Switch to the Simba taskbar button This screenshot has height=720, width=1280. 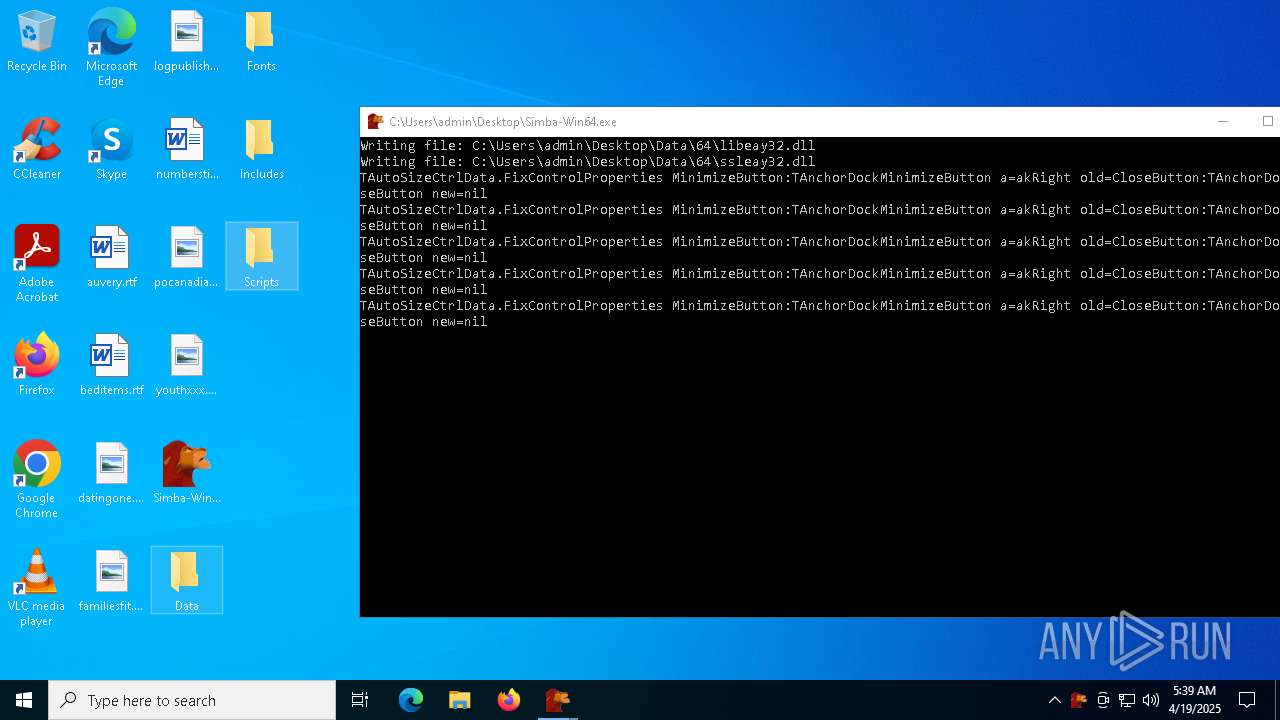[558, 700]
